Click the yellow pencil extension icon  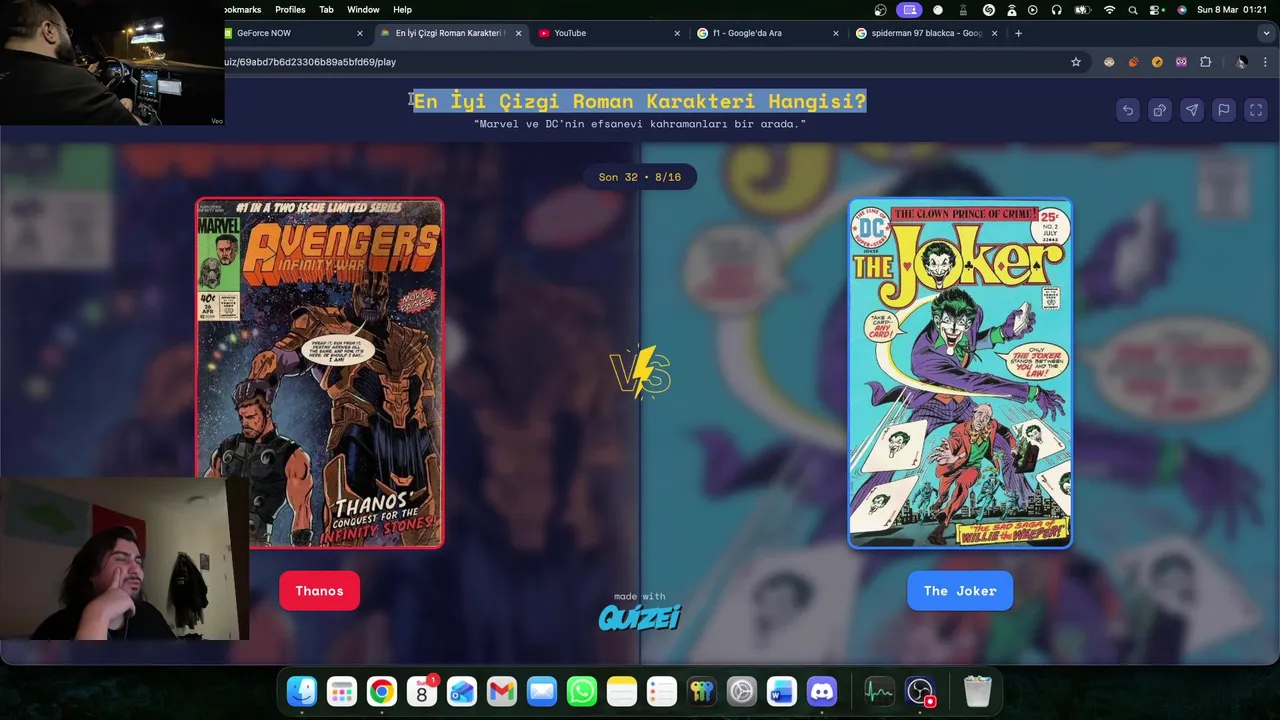pyautogui.click(x=1157, y=62)
